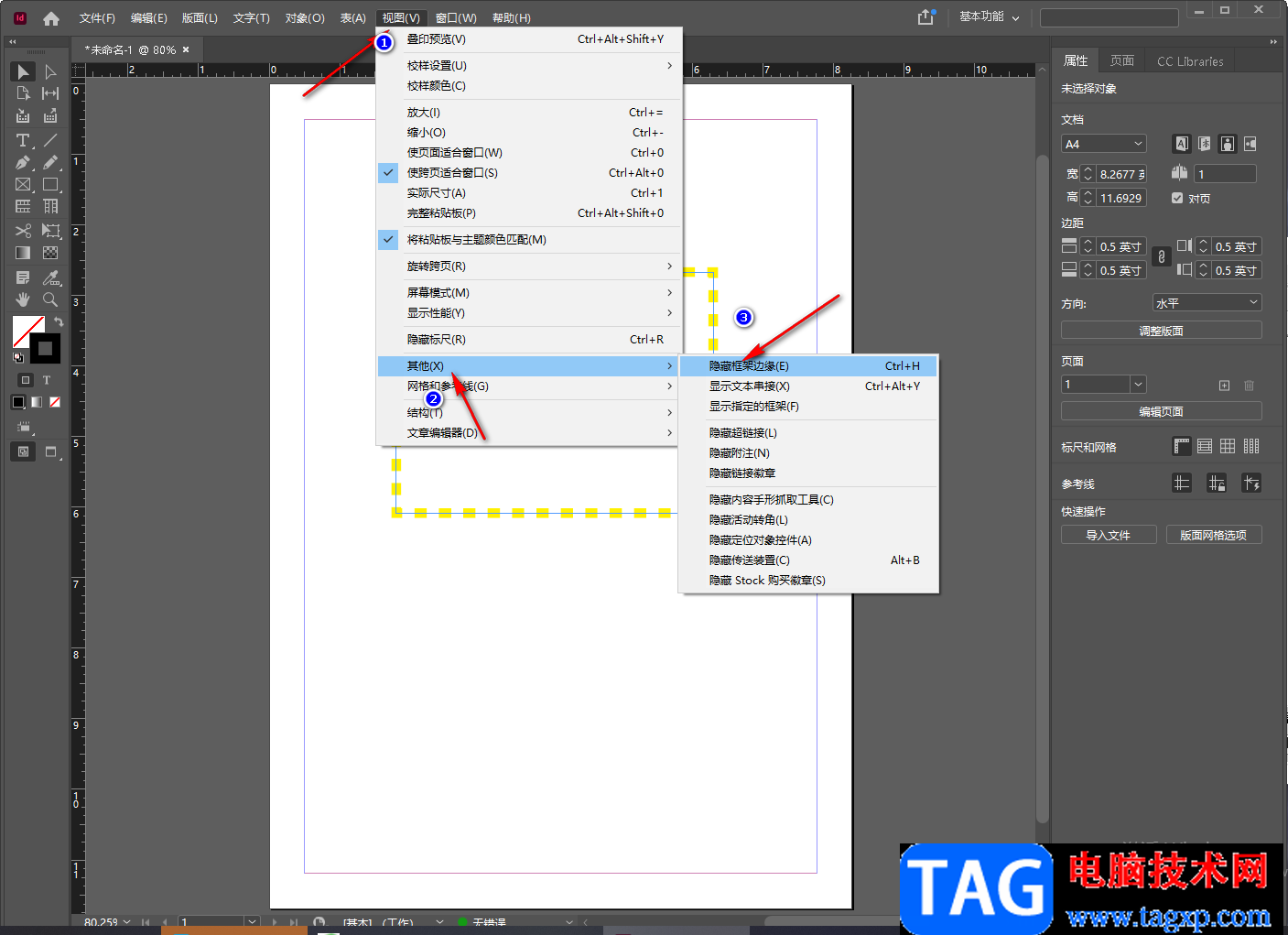Viewport: 1288px width, 935px height.
Task: Switch to the 页面 panel tab
Action: tap(1122, 60)
